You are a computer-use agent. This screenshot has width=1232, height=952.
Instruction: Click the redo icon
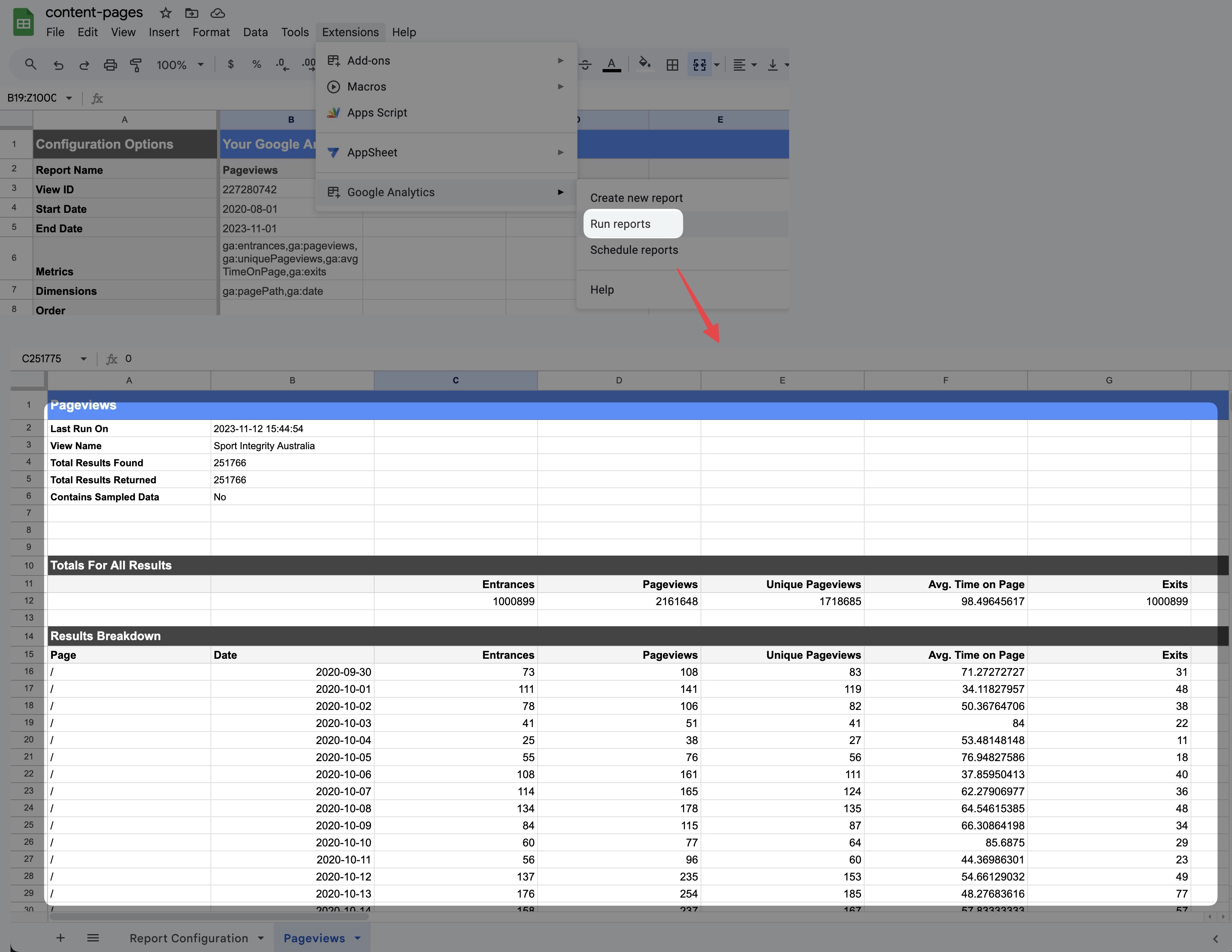pos(84,65)
